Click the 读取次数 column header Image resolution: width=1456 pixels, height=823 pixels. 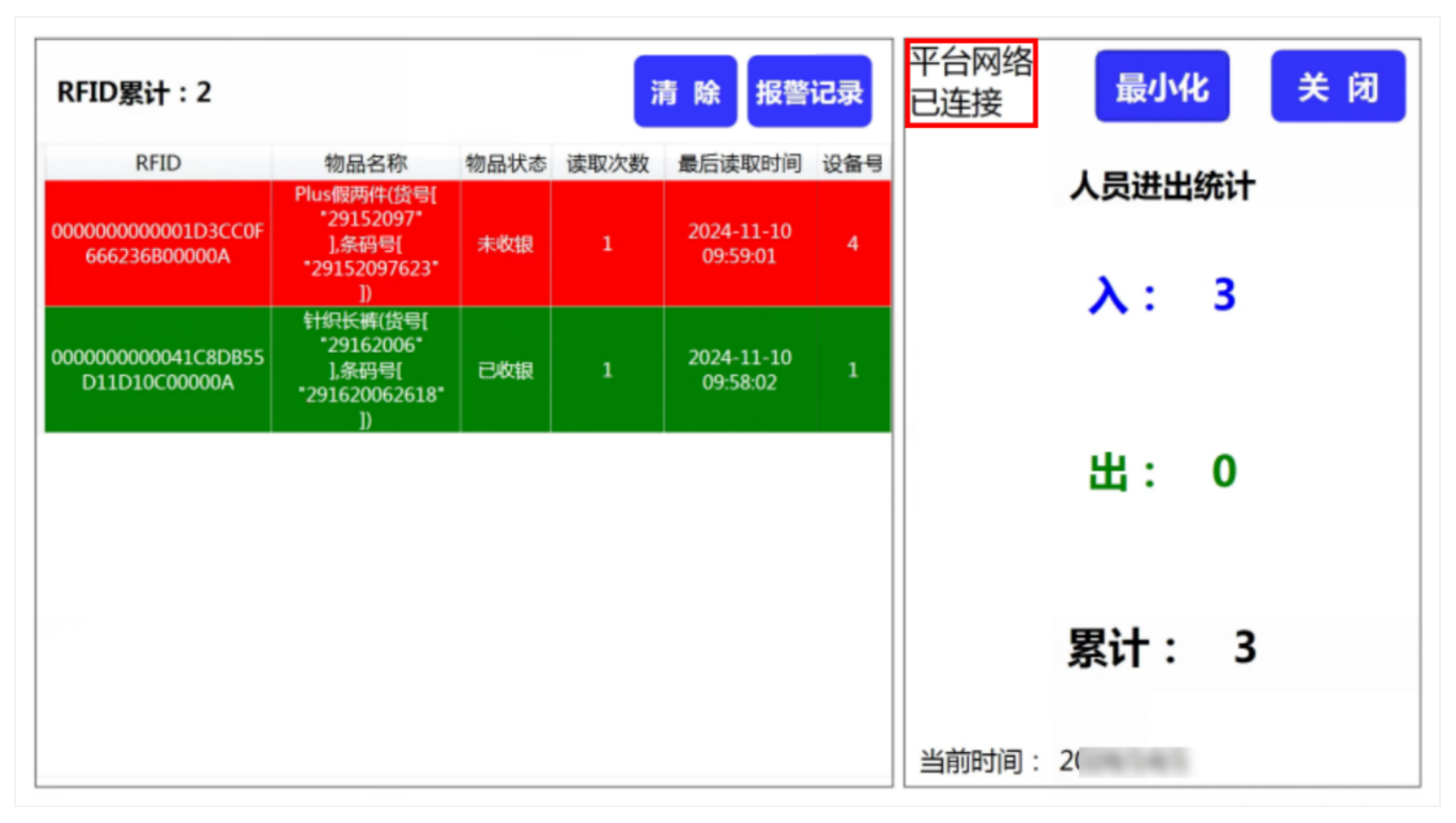click(x=607, y=163)
